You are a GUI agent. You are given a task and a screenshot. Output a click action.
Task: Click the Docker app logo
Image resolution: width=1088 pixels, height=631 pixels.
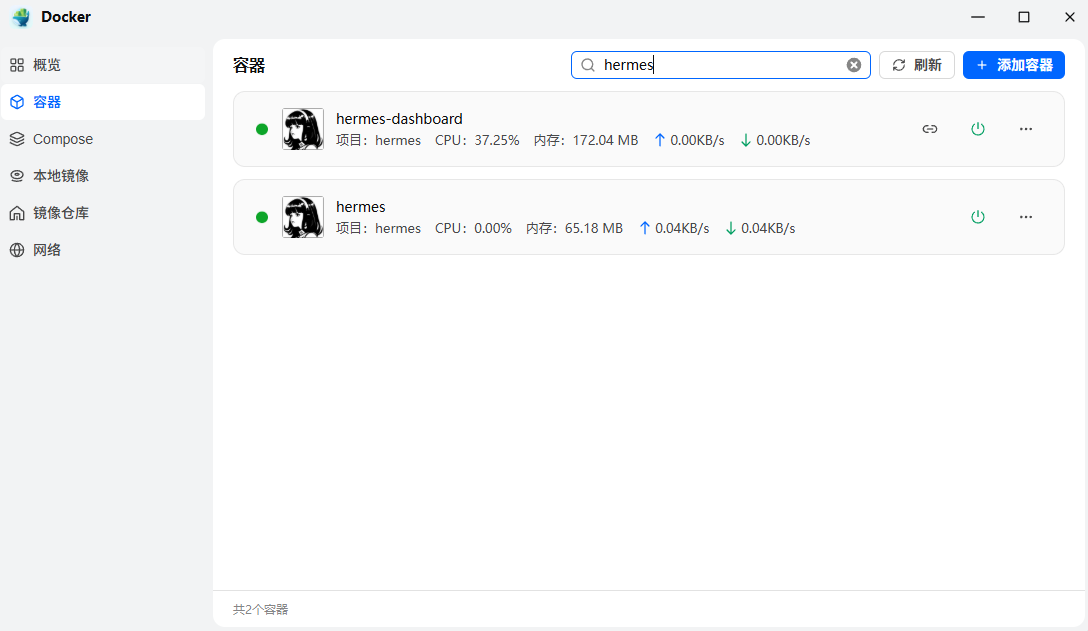[x=22, y=17]
